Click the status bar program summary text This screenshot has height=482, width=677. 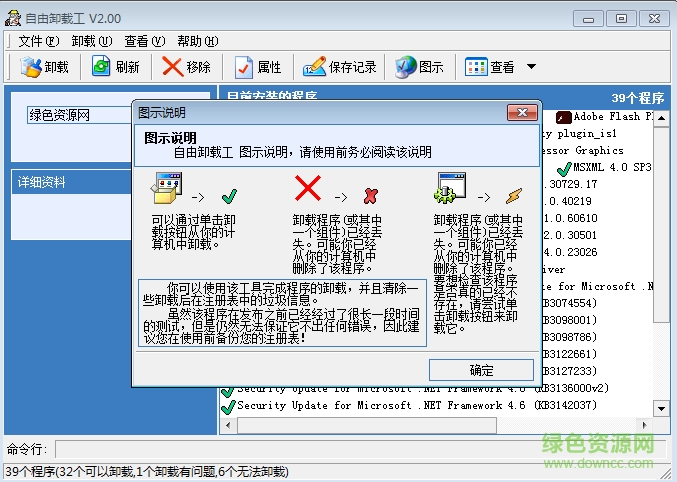point(147,472)
